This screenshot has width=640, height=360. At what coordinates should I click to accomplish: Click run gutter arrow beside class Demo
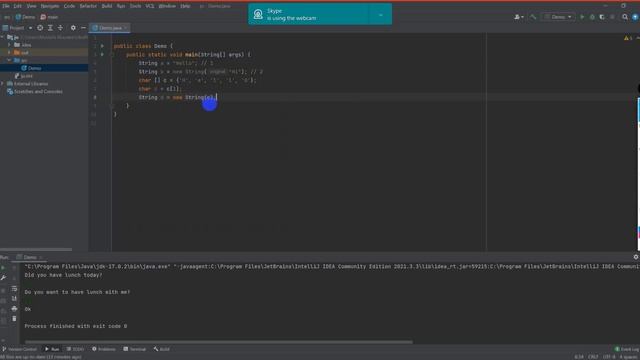pyautogui.click(x=102, y=46)
